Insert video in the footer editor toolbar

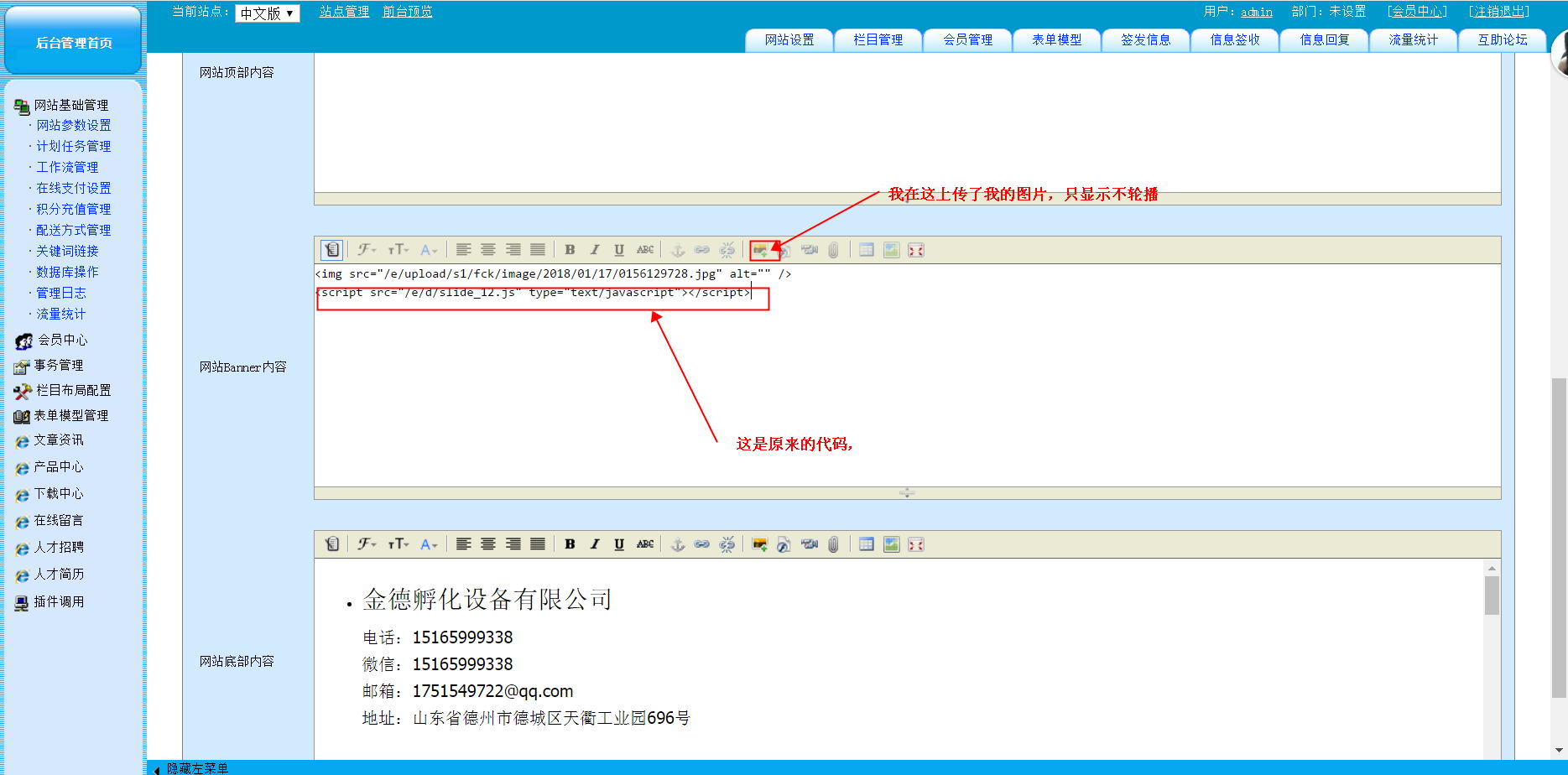point(810,544)
